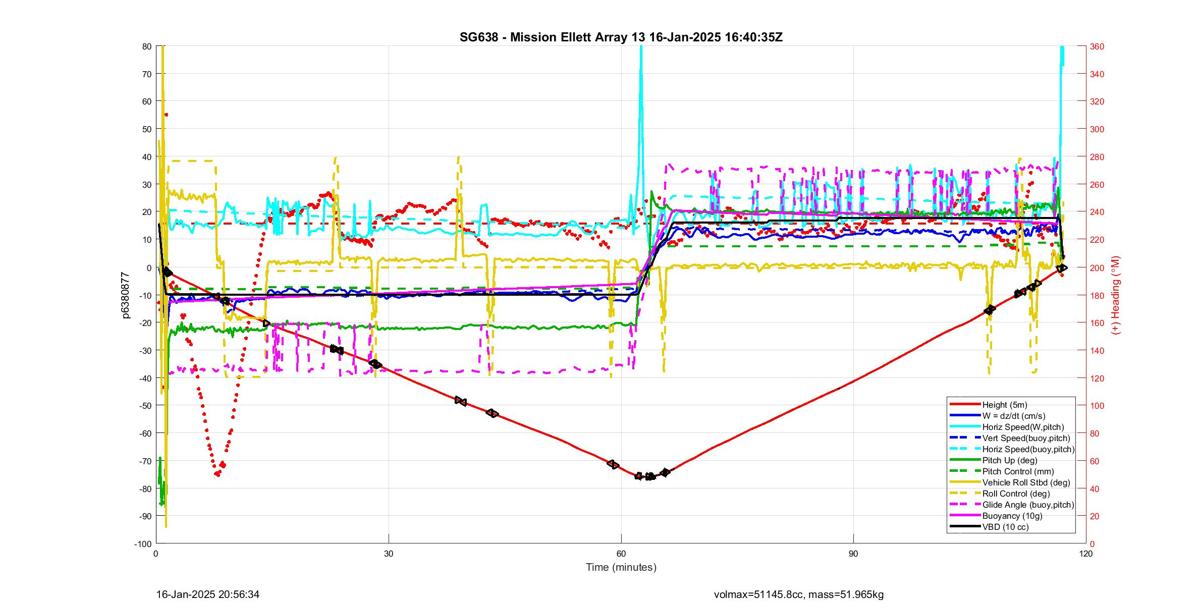Click the "-100" tick on the left axis
Image resolution: width=1200 pixels, height=611 pixels.
[141, 543]
